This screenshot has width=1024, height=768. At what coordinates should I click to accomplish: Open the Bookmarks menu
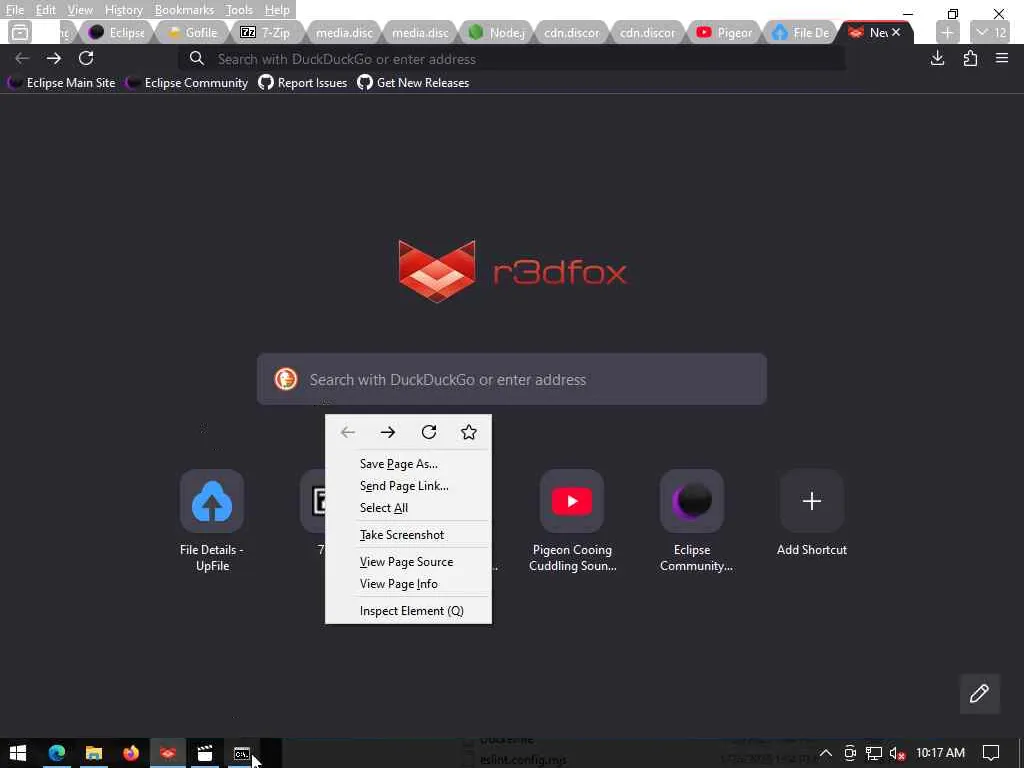pyautogui.click(x=184, y=10)
